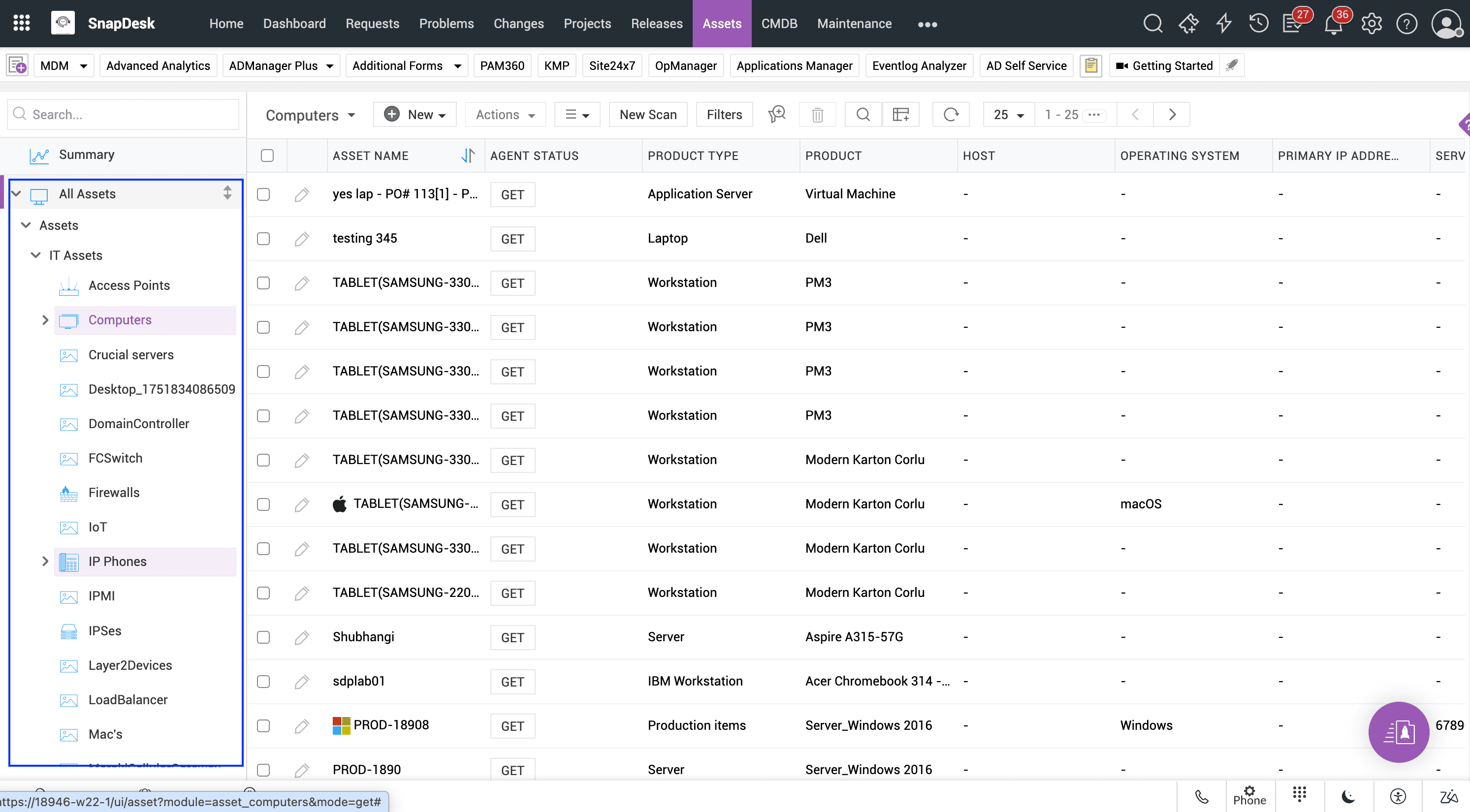This screenshot has height=812, width=1470.
Task: Open the Computers view dropdown
Action: (x=311, y=115)
